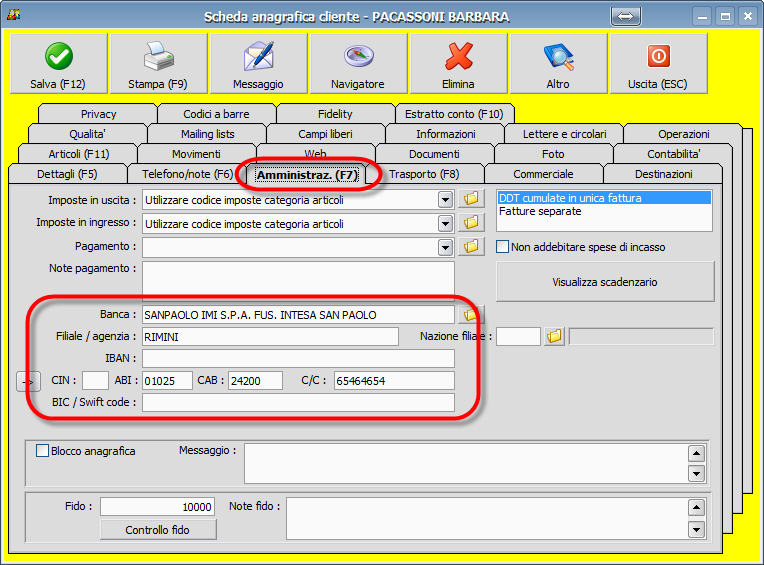This screenshot has width=764, height=565.
Task: Click the C/C field showing 65464654
Action: (x=394, y=380)
